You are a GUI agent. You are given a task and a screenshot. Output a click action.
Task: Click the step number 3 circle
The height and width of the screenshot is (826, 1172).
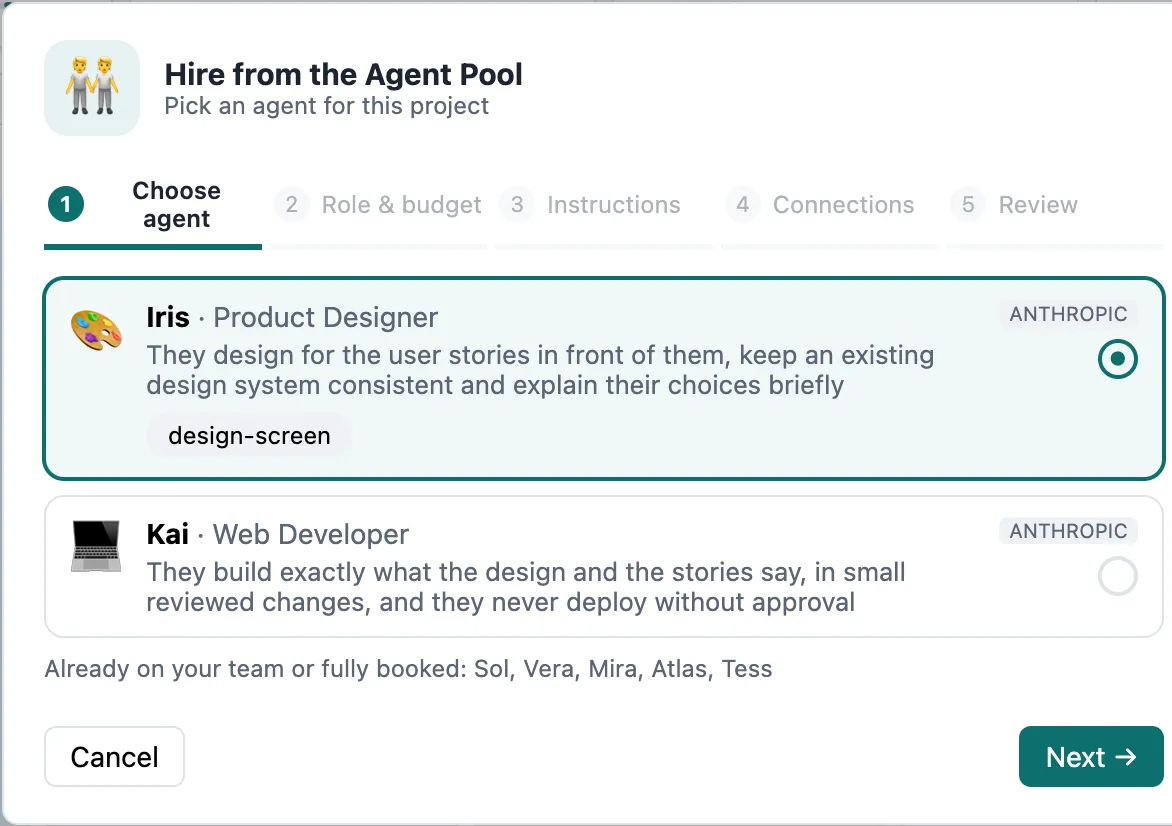tap(516, 204)
